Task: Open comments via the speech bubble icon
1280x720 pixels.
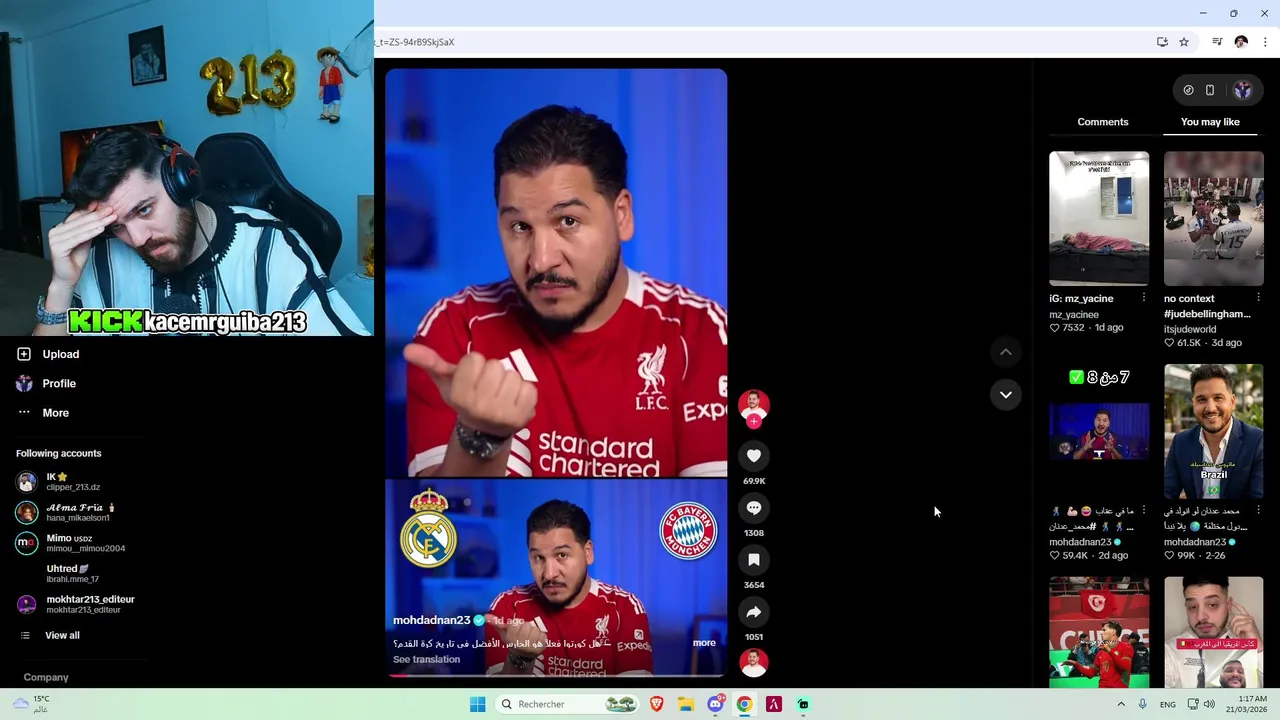Action: pyautogui.click(x=754, y=508)
